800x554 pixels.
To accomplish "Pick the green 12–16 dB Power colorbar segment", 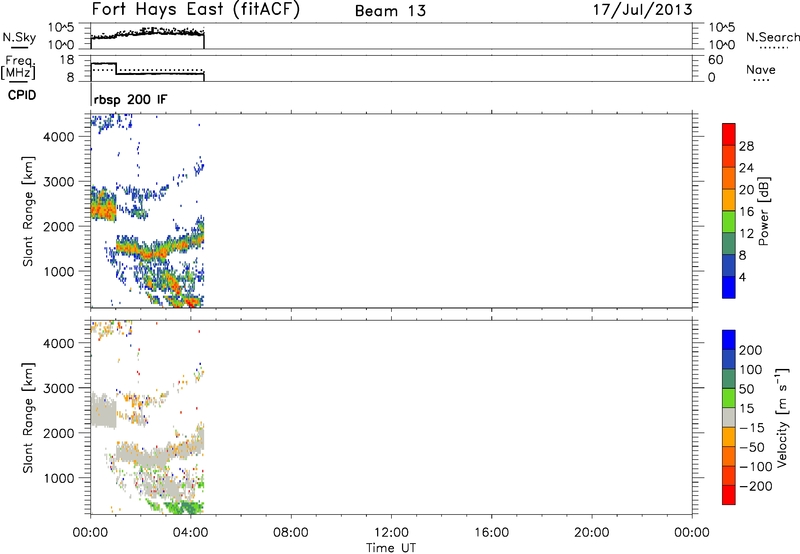I will [729, 221].
